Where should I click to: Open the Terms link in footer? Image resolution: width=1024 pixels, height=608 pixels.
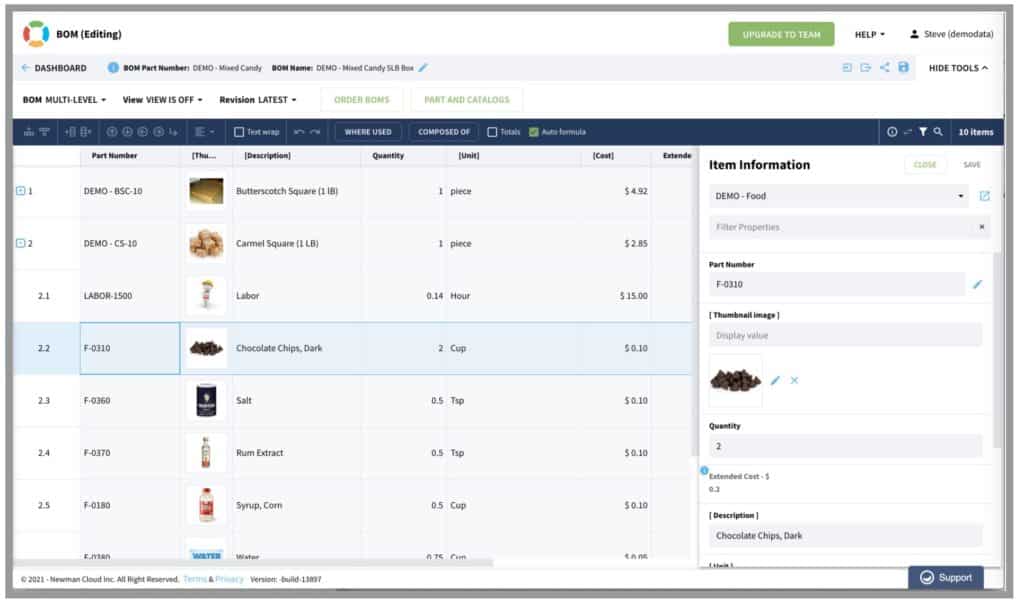coord(195,579)
